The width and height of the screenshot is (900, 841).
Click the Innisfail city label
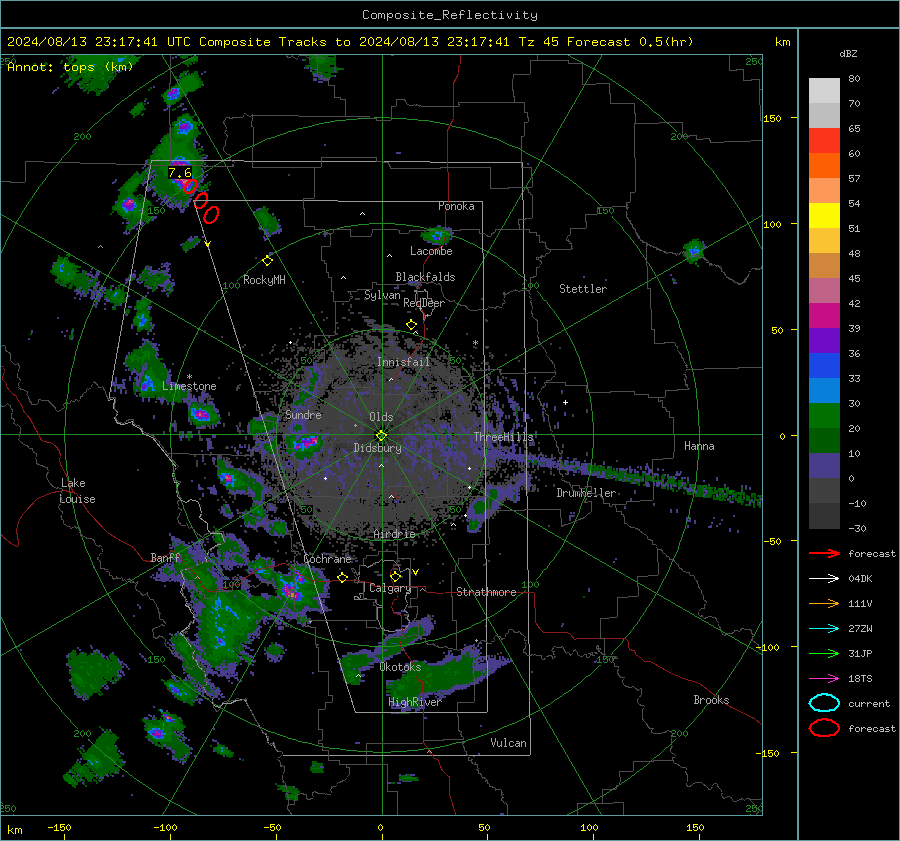403,362
